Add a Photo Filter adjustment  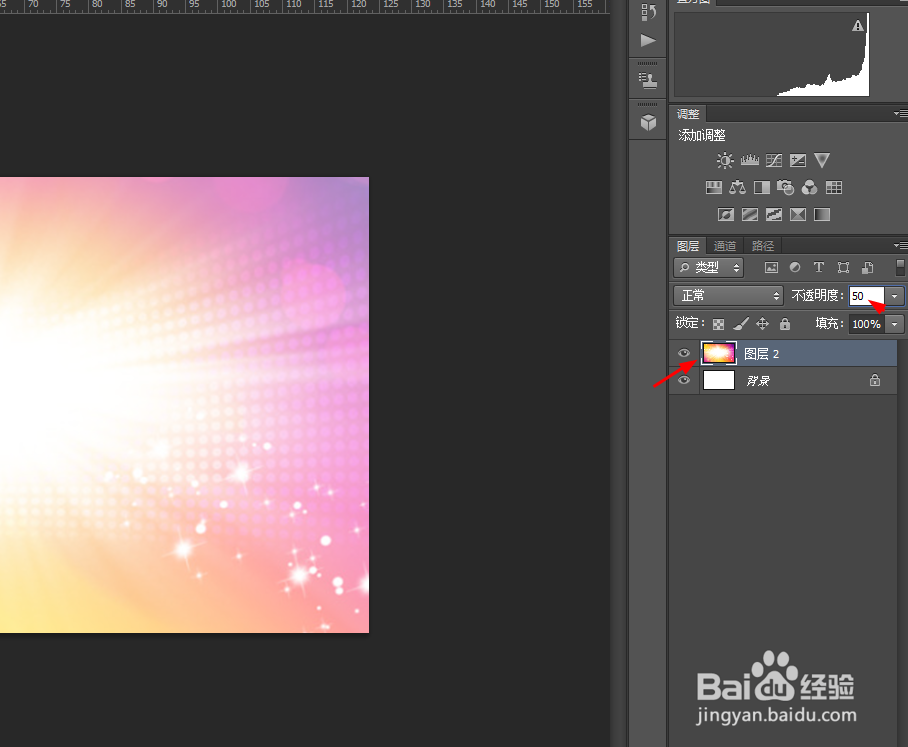click(x=785, y=188)
